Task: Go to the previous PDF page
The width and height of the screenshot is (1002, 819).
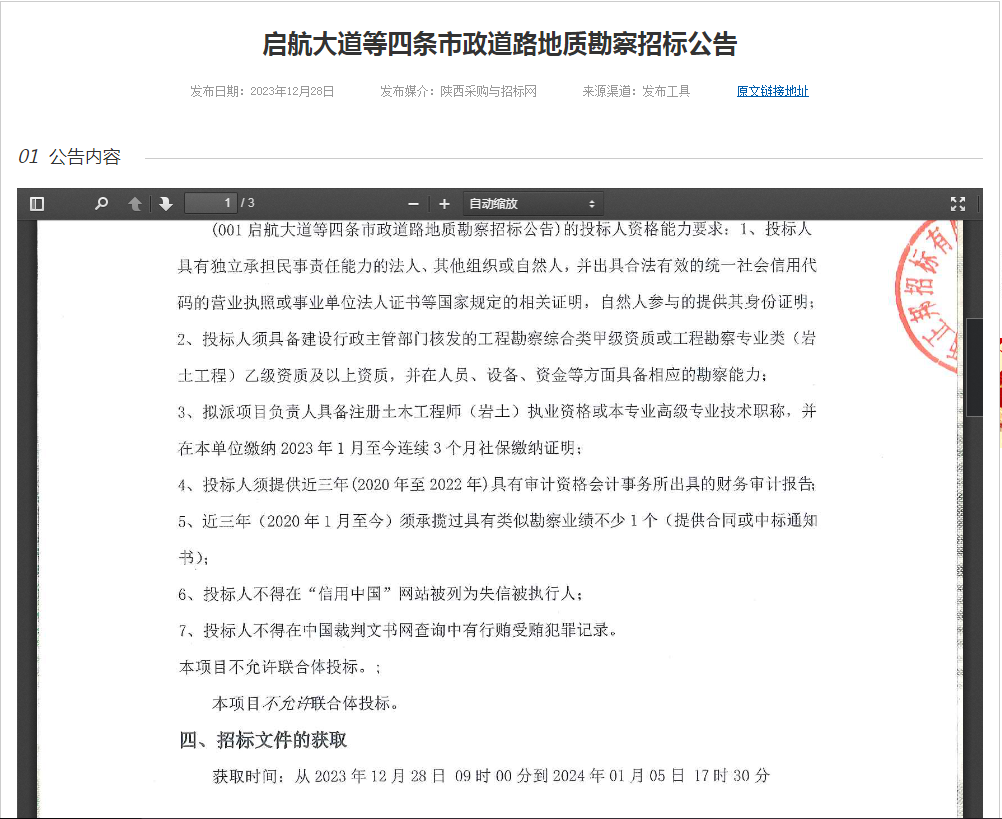Action: point(135,204)
